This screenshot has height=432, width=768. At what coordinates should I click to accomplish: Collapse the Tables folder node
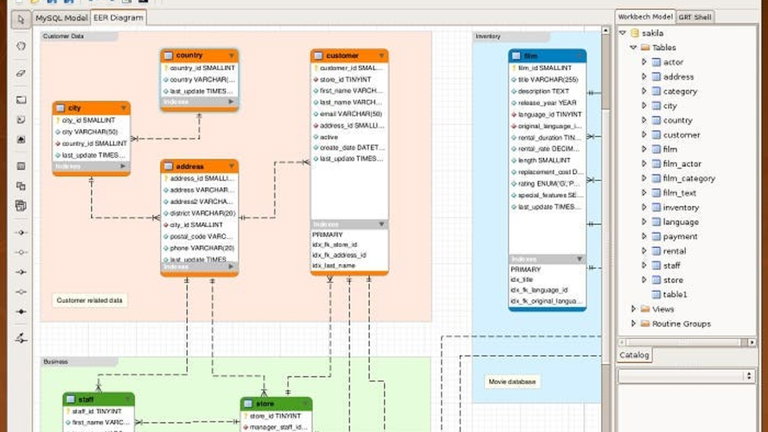pyautogui.click(x=633, y=48)
